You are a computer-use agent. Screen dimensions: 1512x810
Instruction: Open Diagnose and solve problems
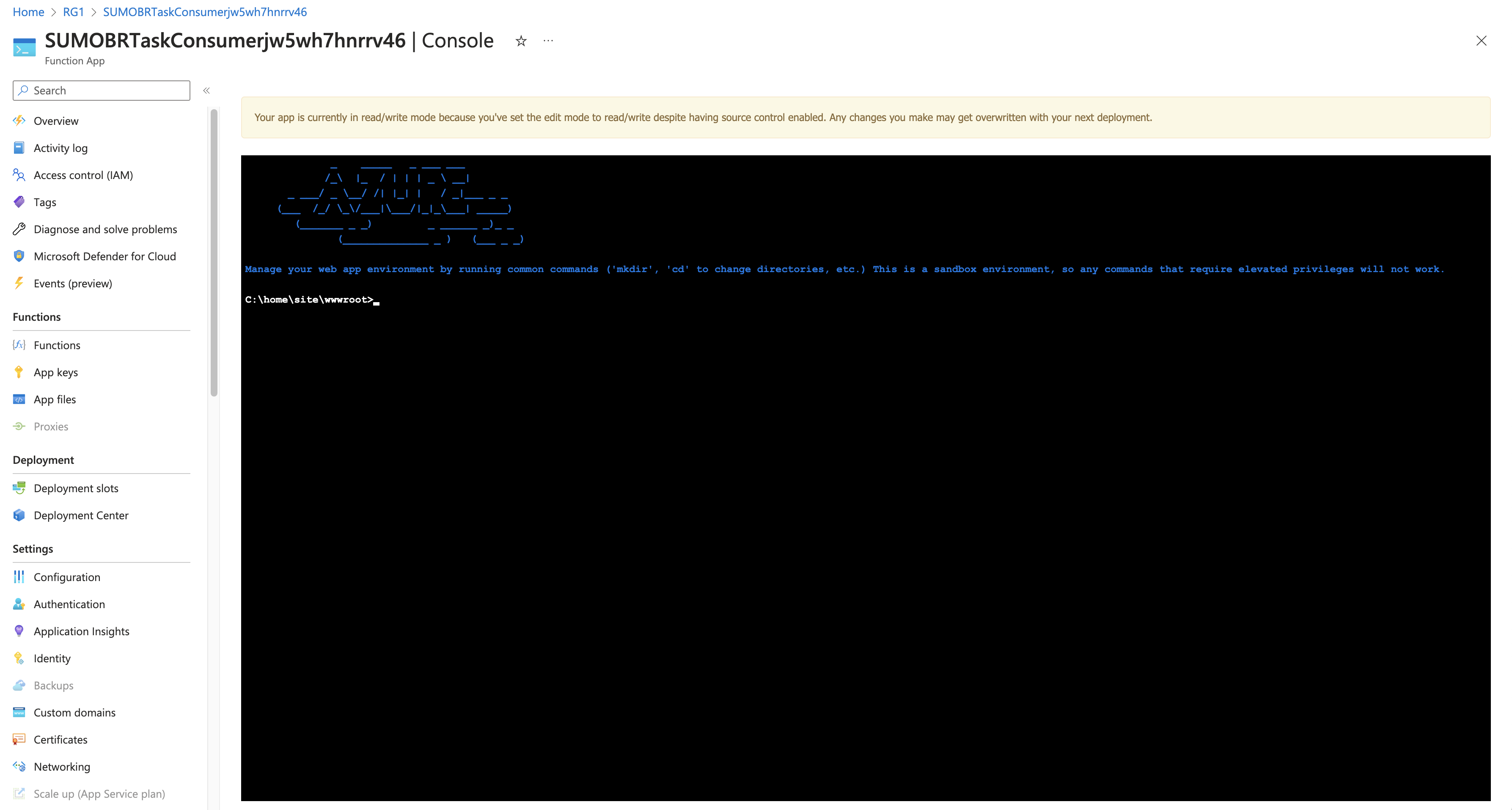[x=105, y=229]
